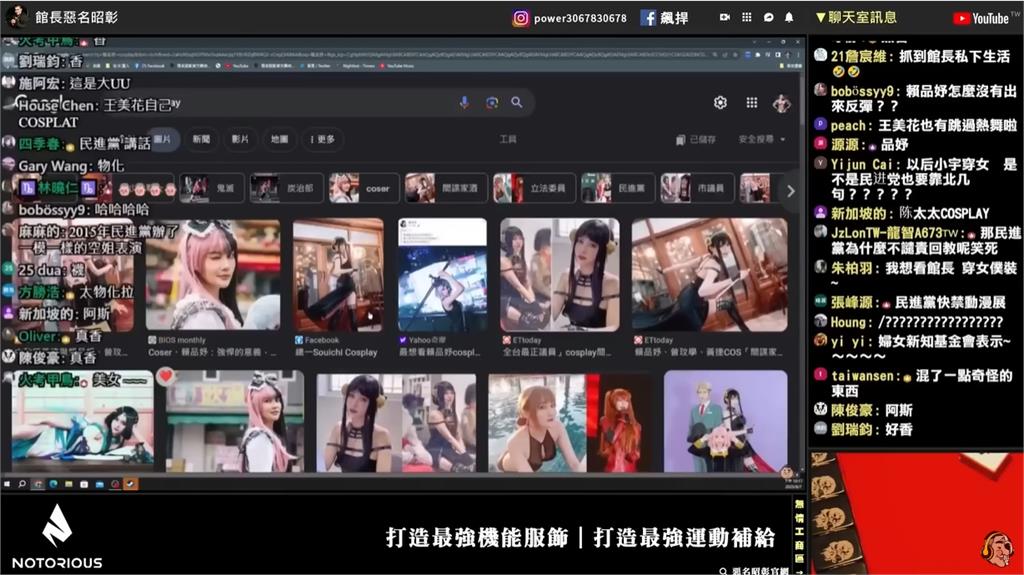1024x575 pixels.
Task: Click the voice search microphone icon
Action: [464, 103]
